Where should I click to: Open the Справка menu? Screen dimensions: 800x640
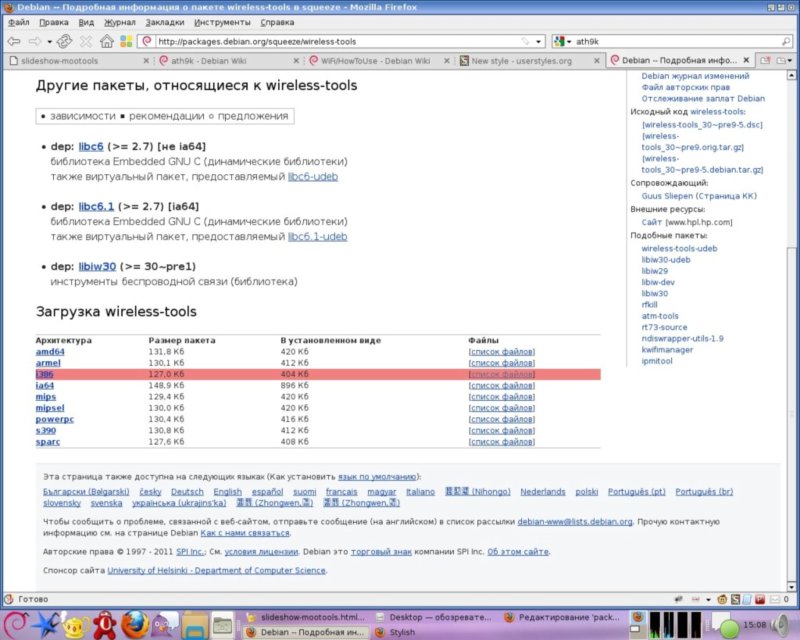click(277, 22)
